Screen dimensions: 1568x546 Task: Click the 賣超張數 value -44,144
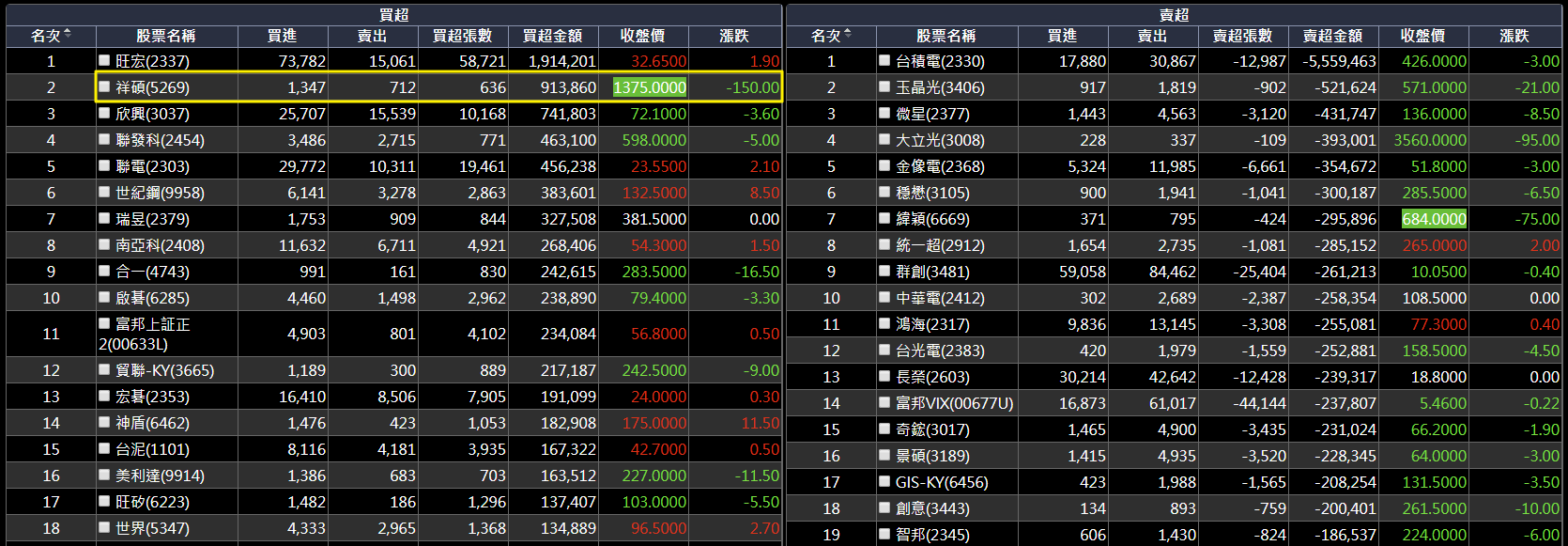pyautogui.click(x=1260, y=403)
